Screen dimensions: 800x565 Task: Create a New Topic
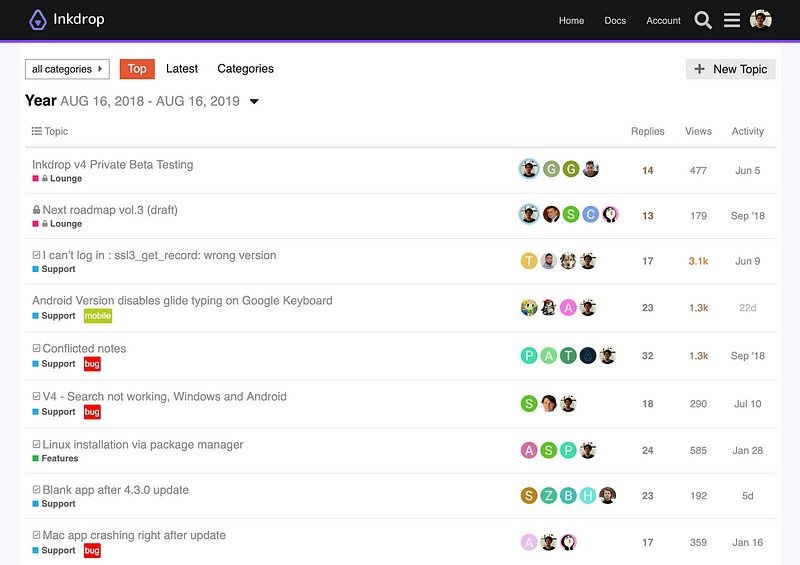pyautogui.click(x=731, y=69)
